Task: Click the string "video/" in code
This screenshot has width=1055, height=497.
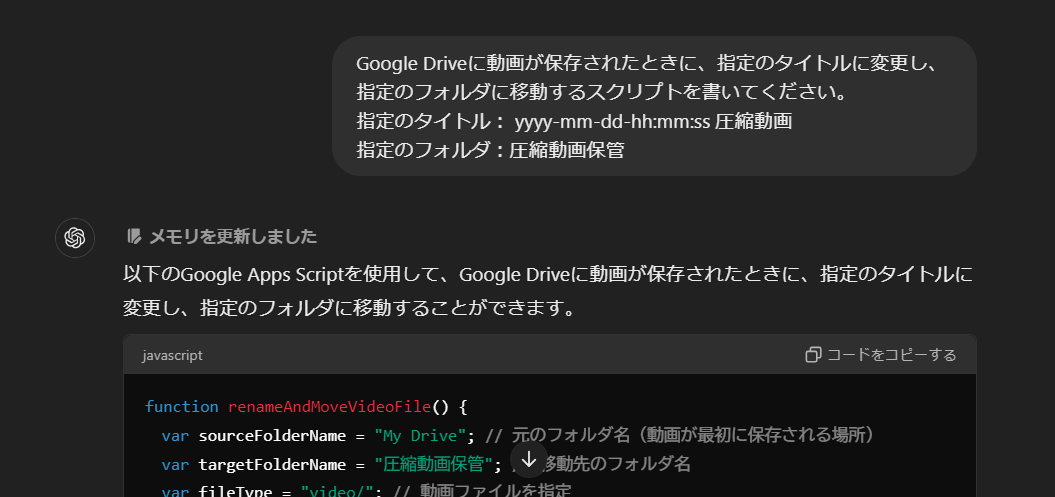Action: pyautogui.click(x=337, y=492)
